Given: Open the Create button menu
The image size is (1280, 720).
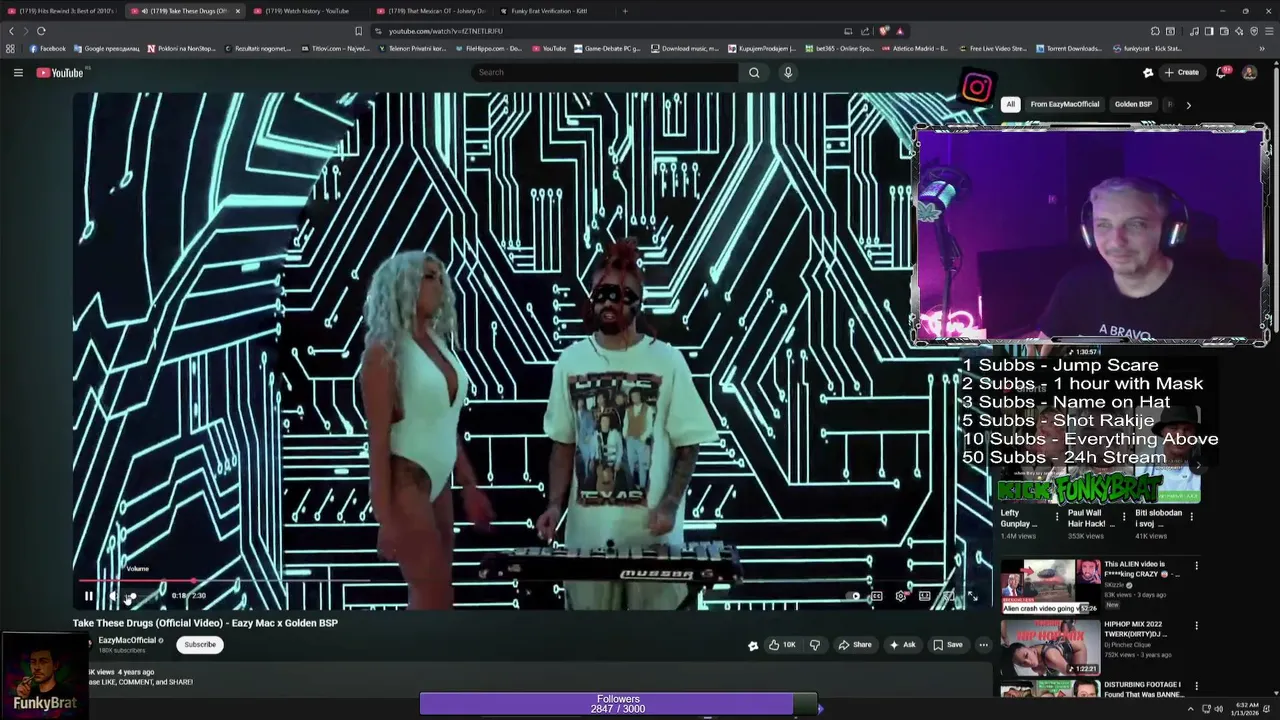Looking at the screenshot, I should click(1181, 72).
